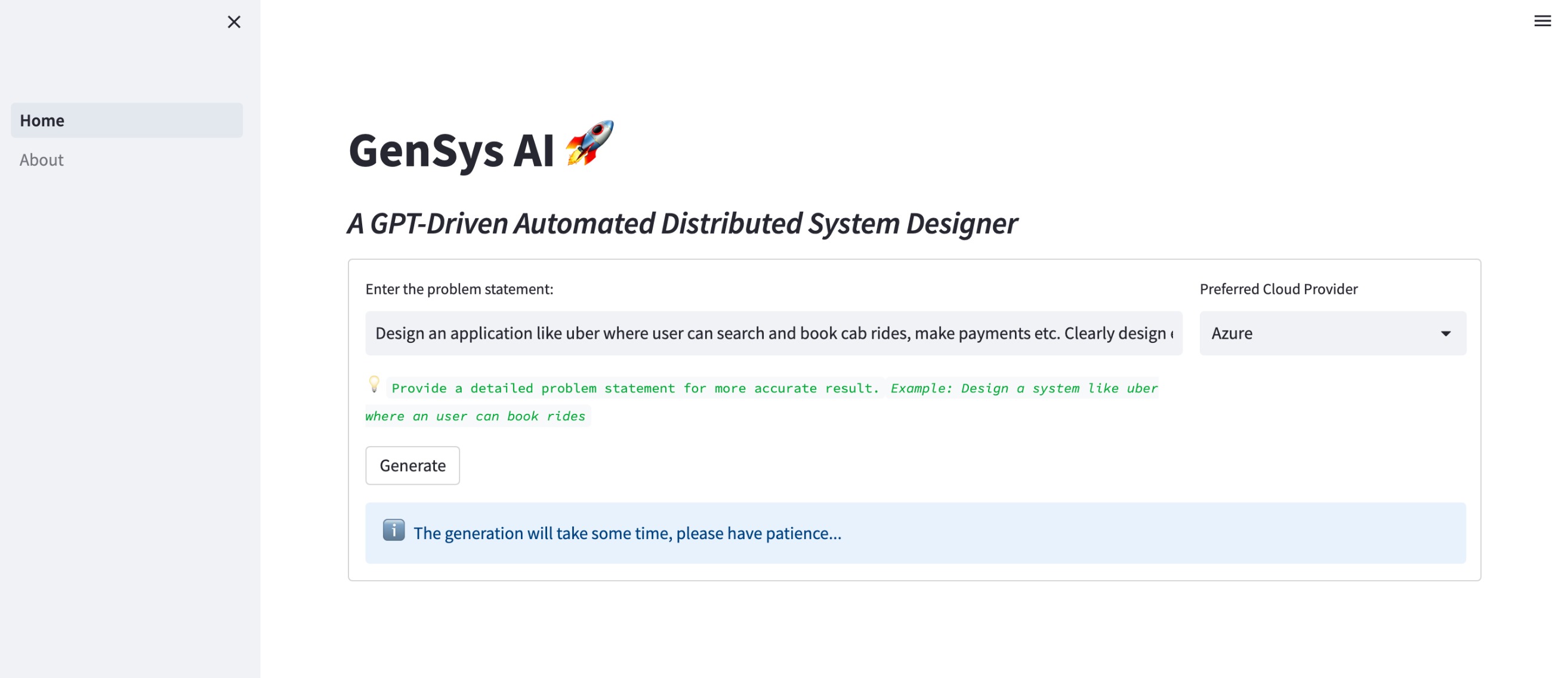This screenshot has width=1568, height=678.
Task: Click the italic 'where an user can book rides' text
Action: pyautogui.click(x=476, y=417)
